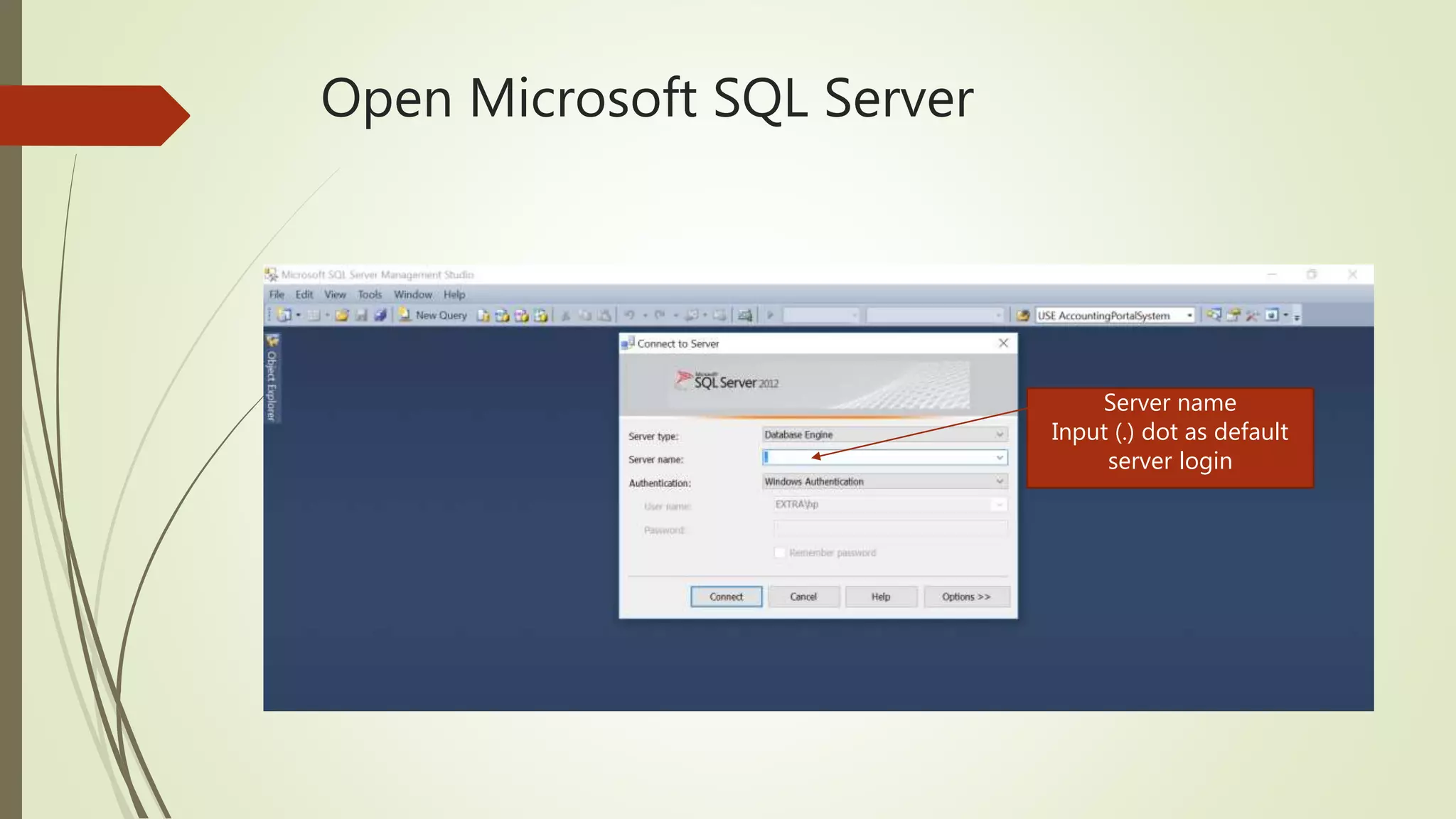This screenshot has width=1456, height=819.
Task: Open the File menu
Action: point(277,294)
